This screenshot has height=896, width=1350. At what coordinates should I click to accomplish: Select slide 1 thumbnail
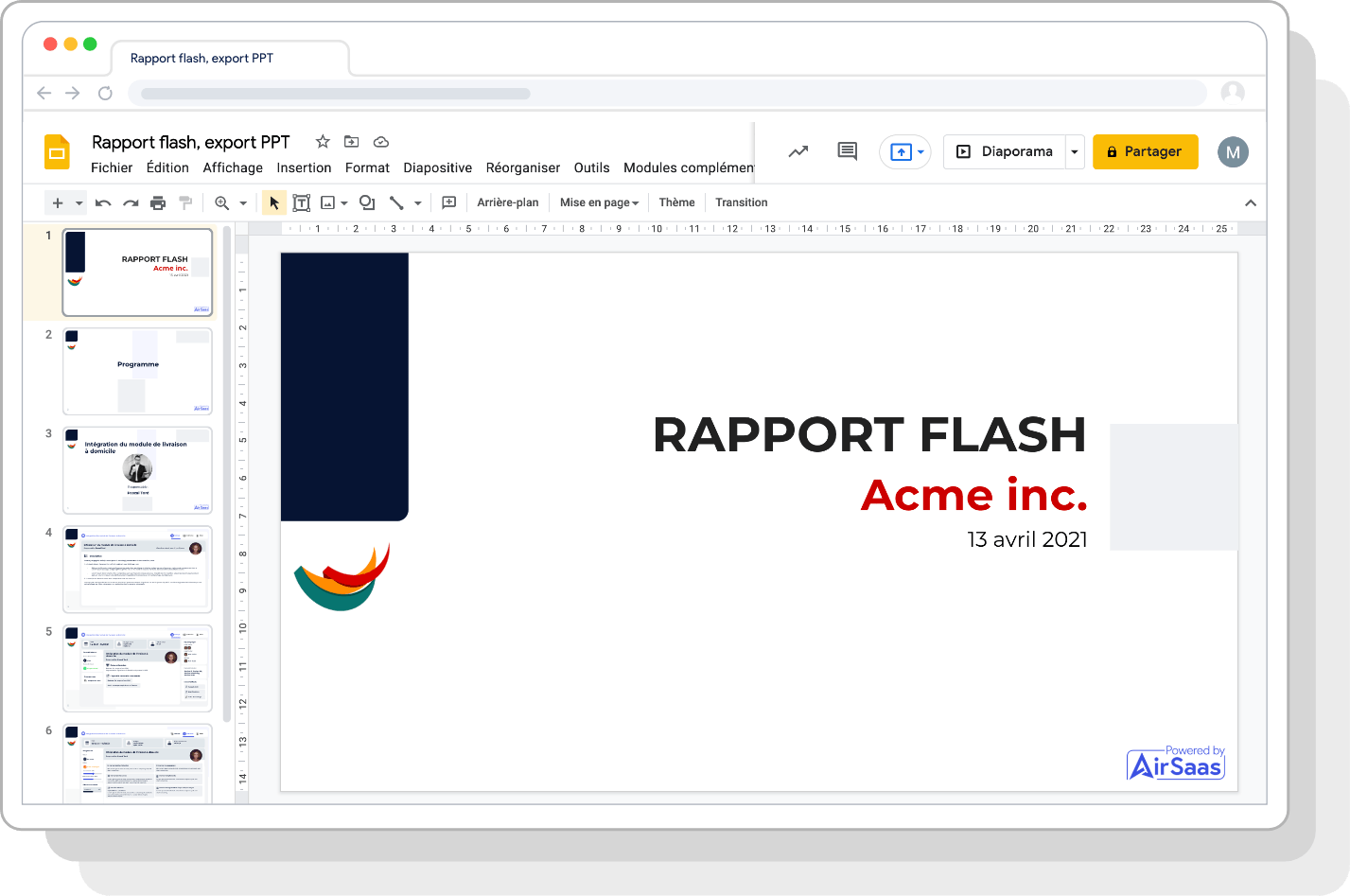(x=138, y=272)
